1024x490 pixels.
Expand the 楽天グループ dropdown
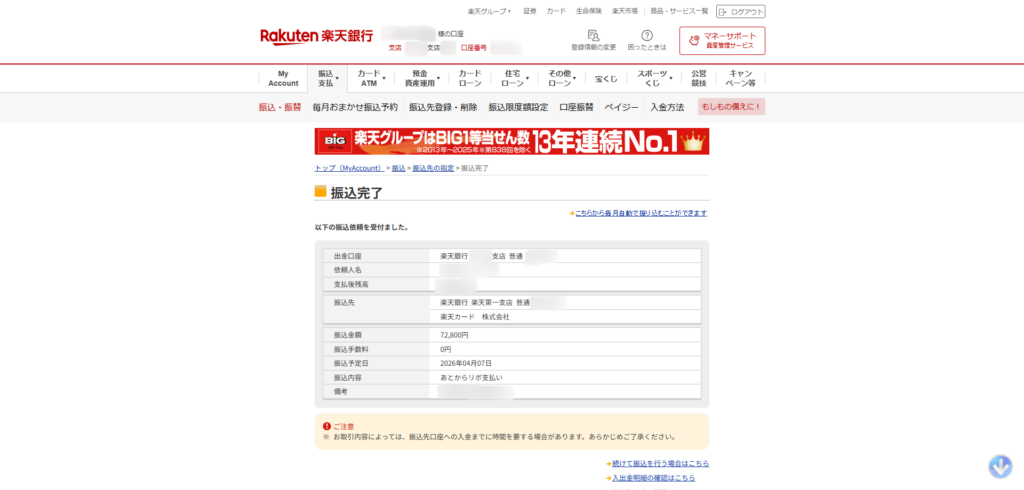pos(489,11)
